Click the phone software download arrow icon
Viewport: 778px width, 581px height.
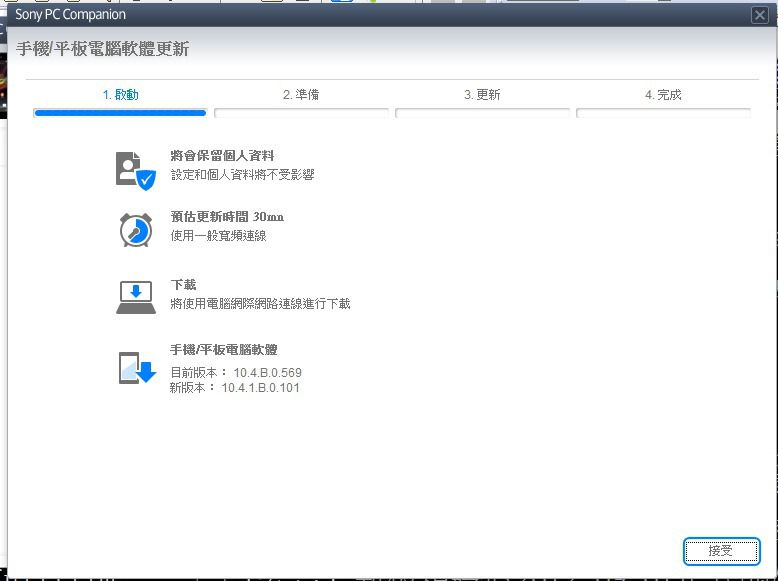click(137, 368)
